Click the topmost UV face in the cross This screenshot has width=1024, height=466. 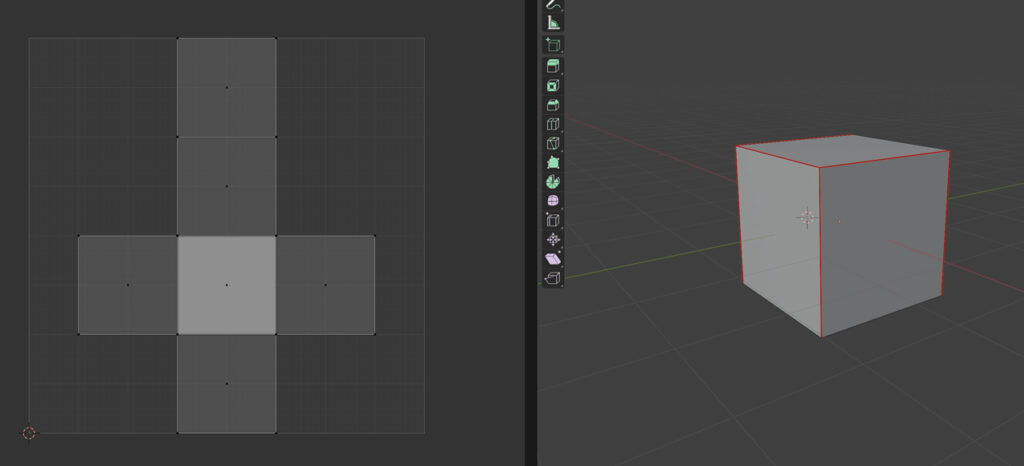point(227,87)
